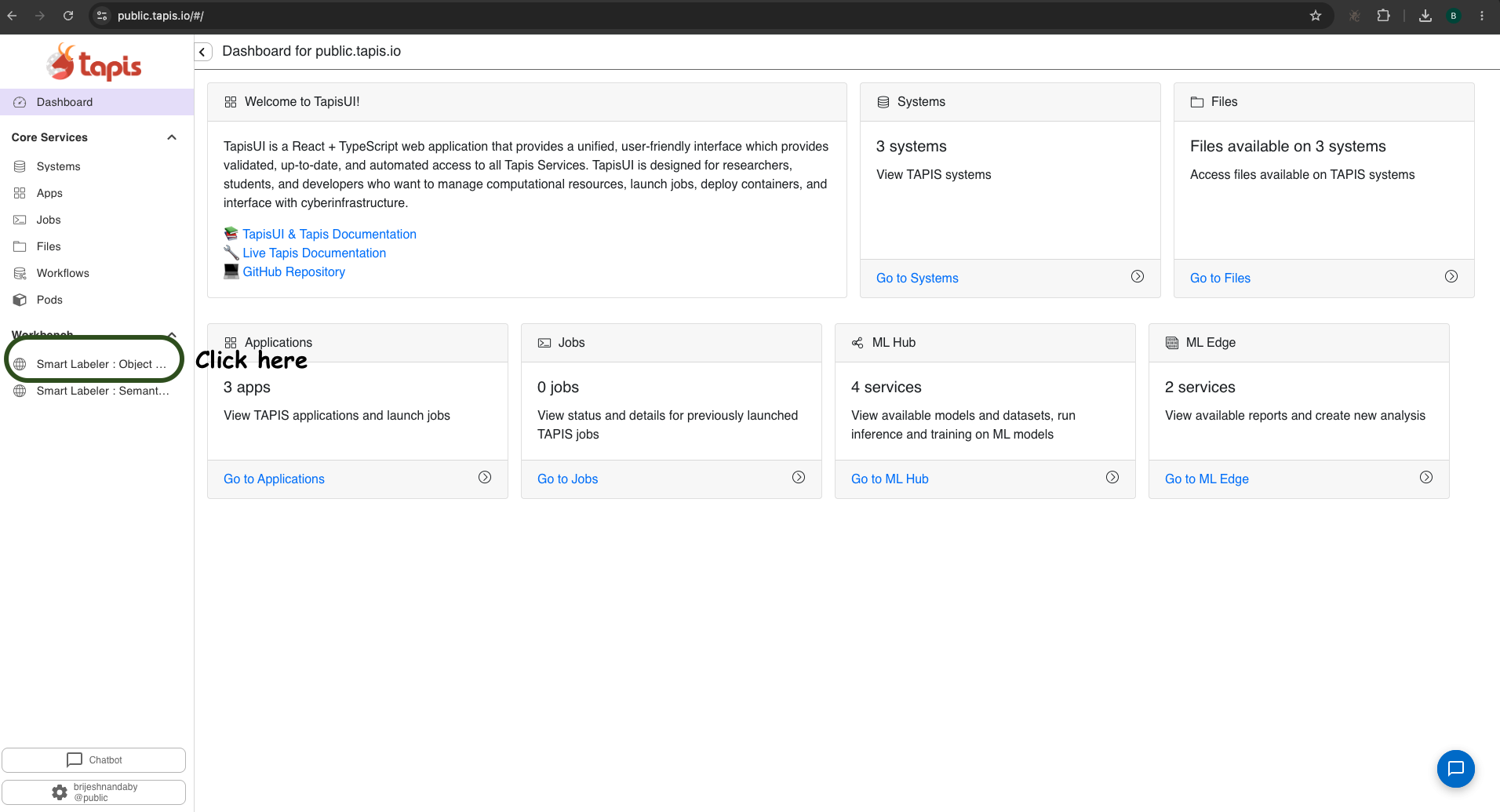Open the browser downloads icon
This screenshot has height=812, width=1500.
click(1425, 16)
